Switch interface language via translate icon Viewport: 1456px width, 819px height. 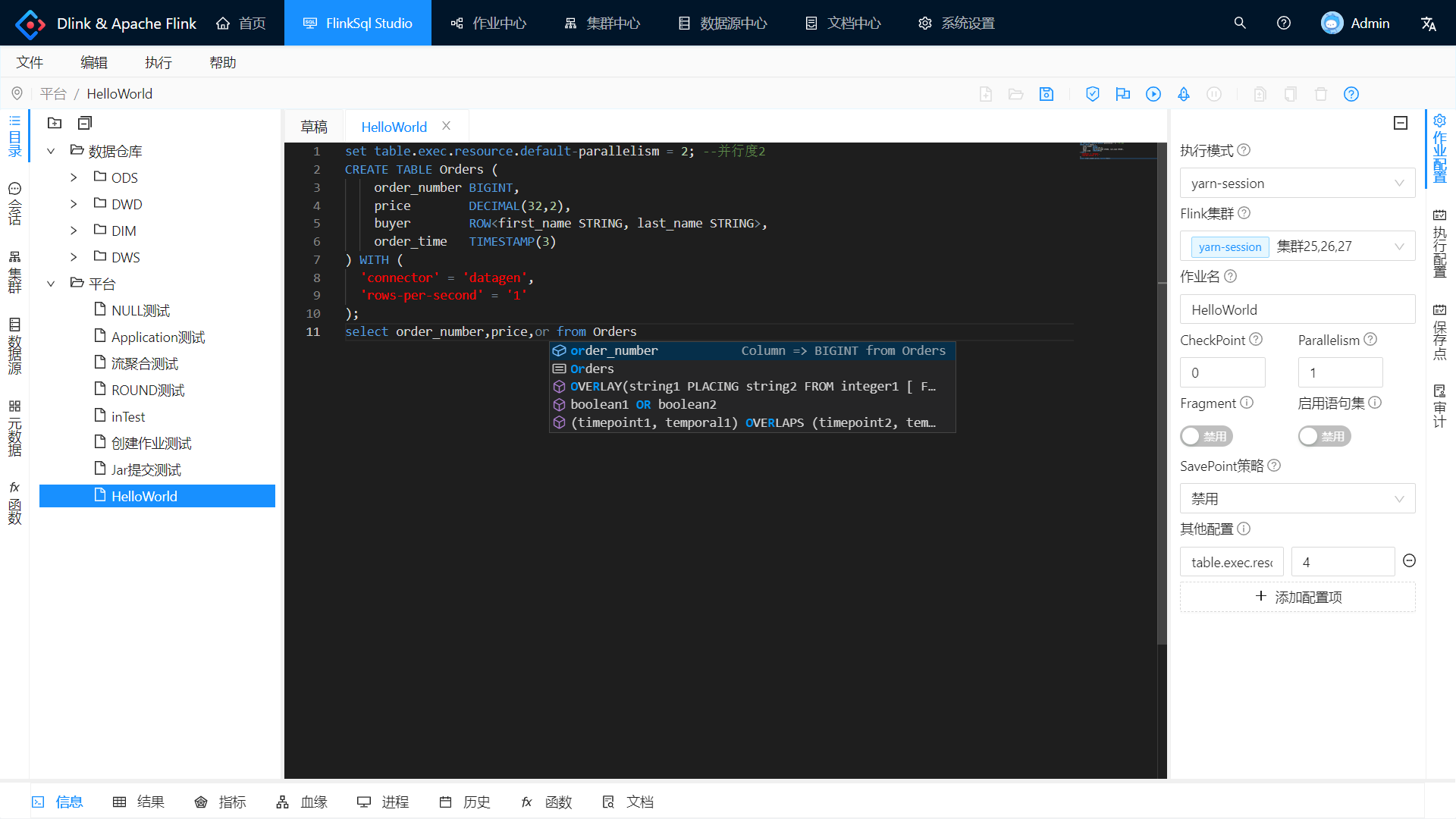point(1429,24)
